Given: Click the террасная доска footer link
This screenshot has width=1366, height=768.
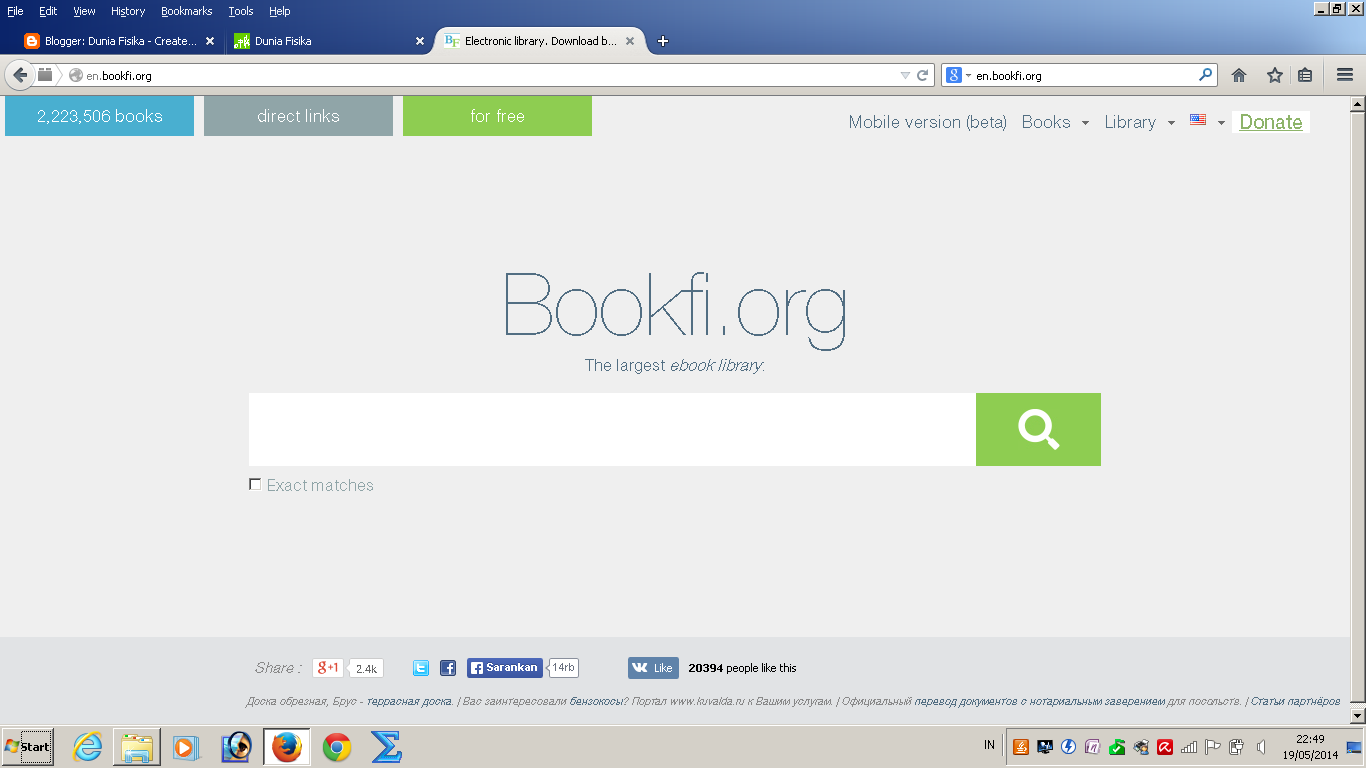Looking at the screenshot, I should pyautogui.click(x=410, y=701).
